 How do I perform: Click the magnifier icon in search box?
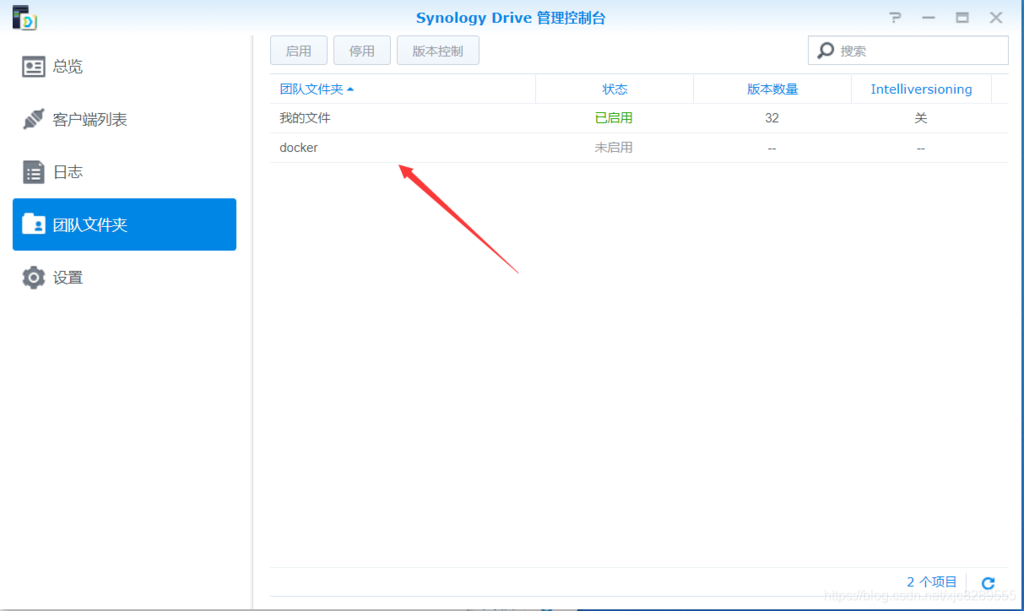pyautogui.click(x=826, y=51)
